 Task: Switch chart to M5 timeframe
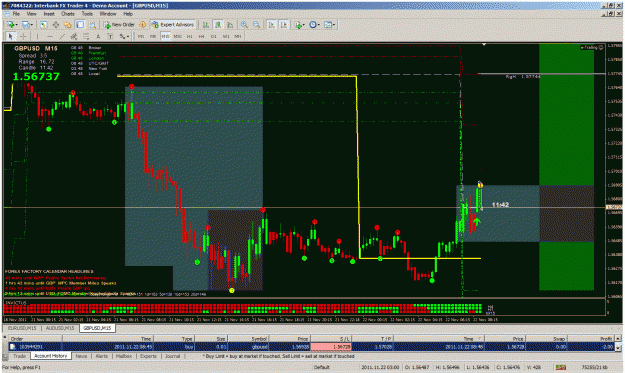153,36
